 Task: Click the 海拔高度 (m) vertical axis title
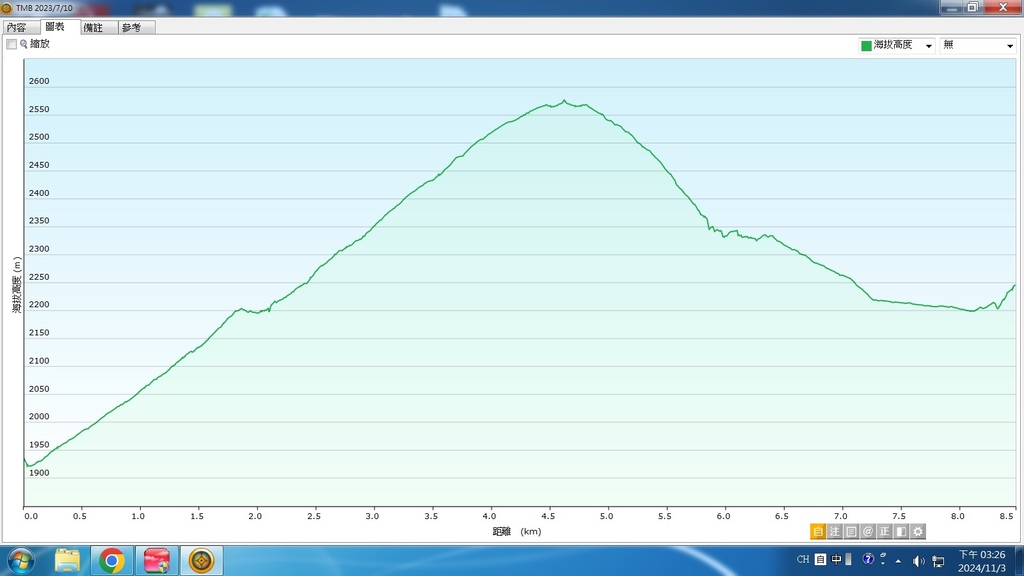[17, 285]
